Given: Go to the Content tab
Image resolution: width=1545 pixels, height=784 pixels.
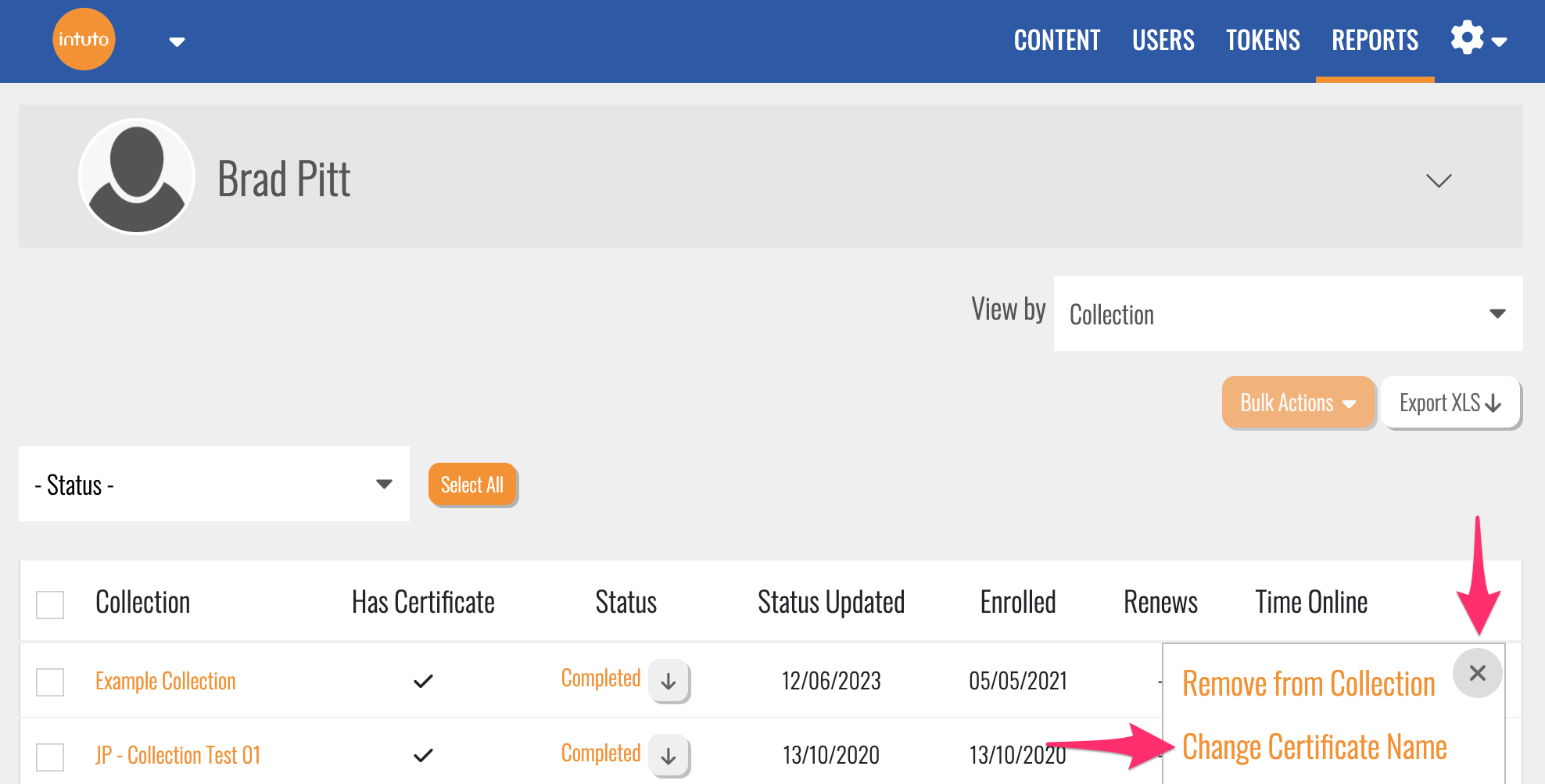Looking at the screenshot, I should coord(1056,40).
